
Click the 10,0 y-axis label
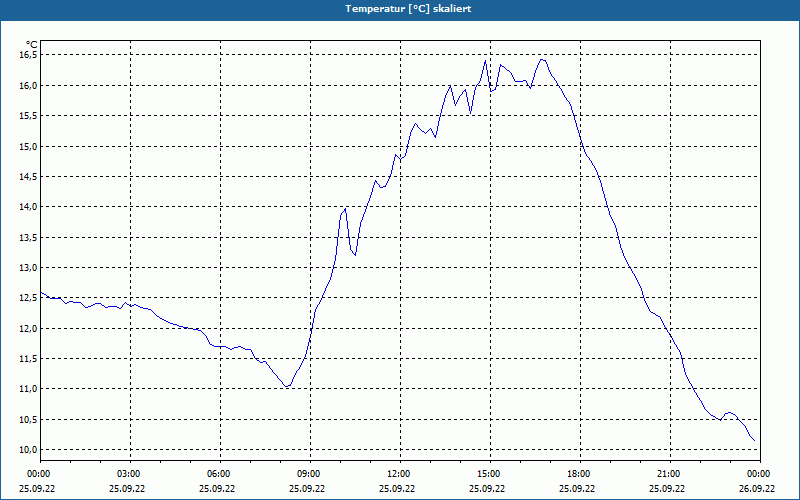point(29,449)
